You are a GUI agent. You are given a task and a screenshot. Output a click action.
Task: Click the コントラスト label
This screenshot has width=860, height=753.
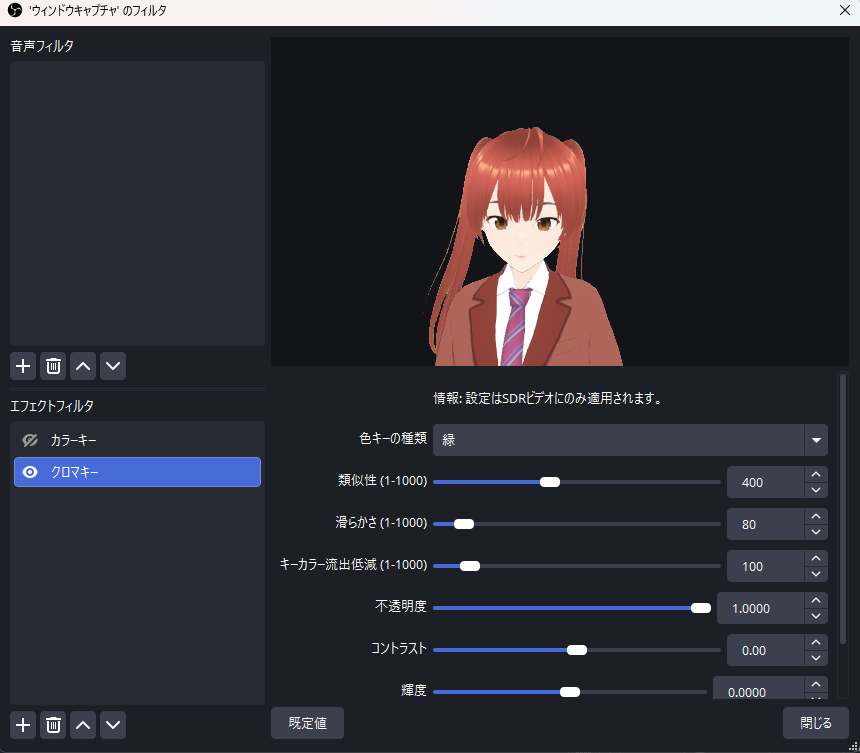[399, 648]
